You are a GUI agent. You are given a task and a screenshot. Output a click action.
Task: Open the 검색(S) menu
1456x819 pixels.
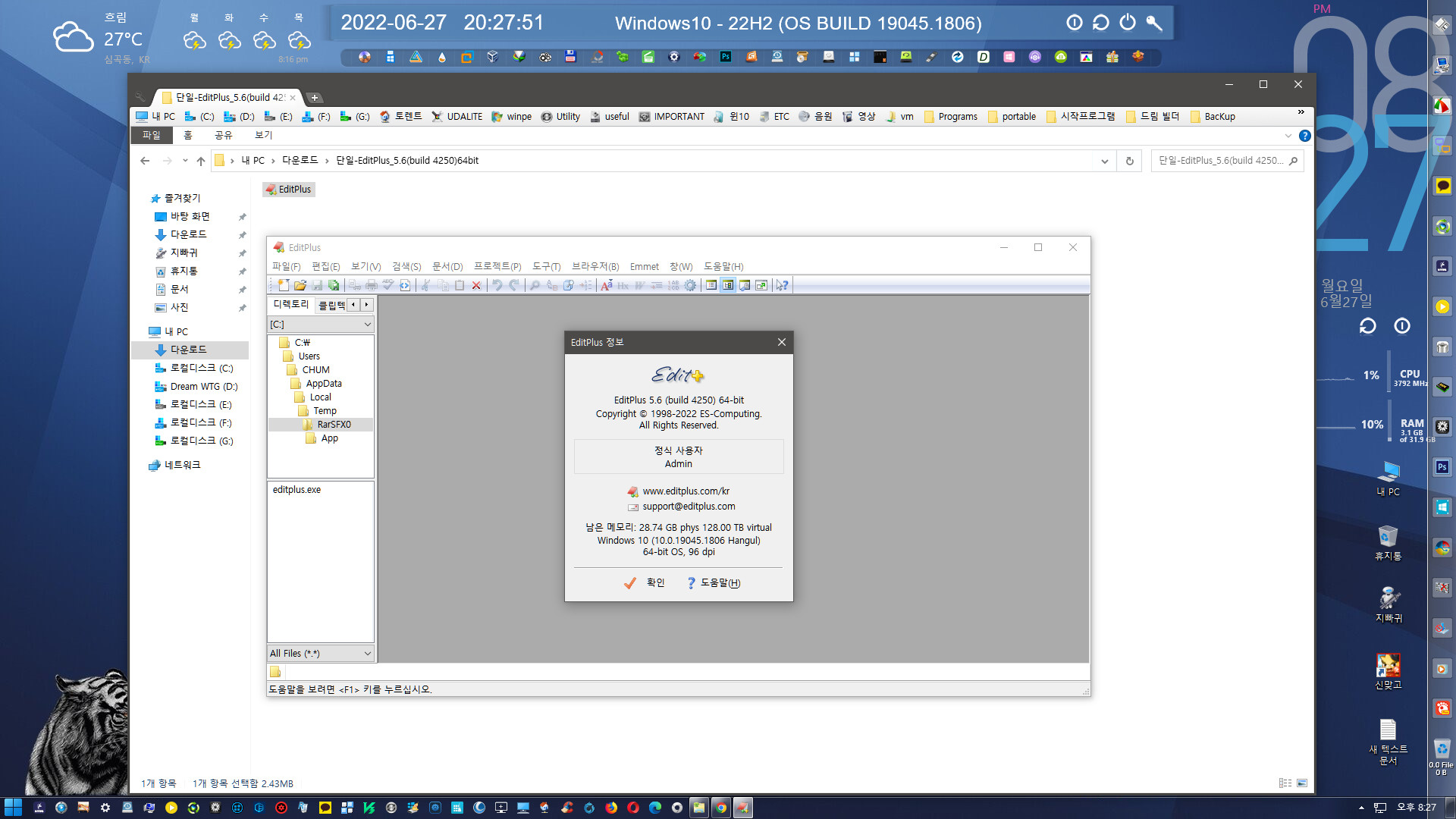tap(406, 267)
